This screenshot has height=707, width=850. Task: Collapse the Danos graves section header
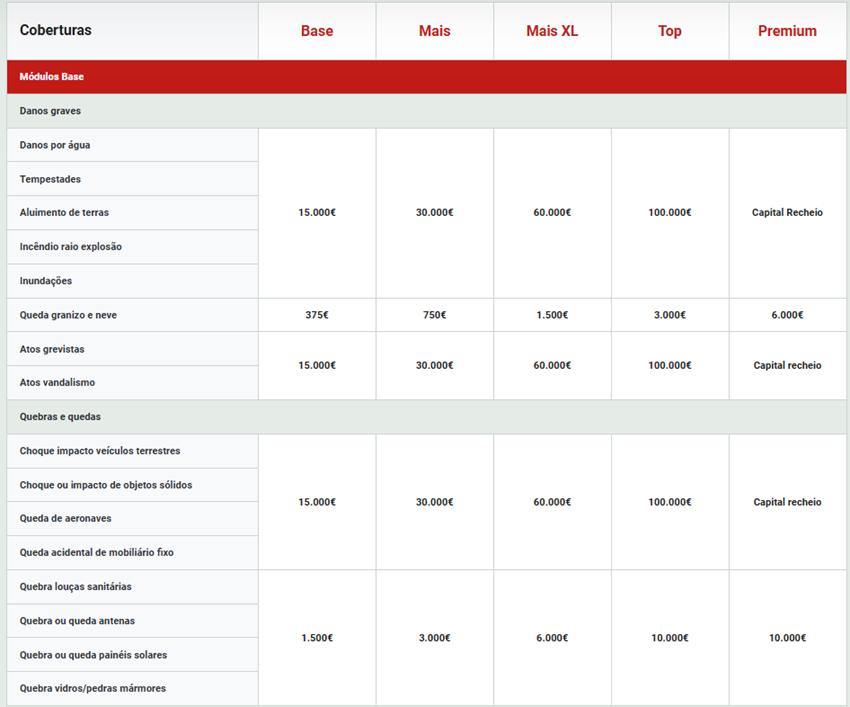click(x=50, y=111)
